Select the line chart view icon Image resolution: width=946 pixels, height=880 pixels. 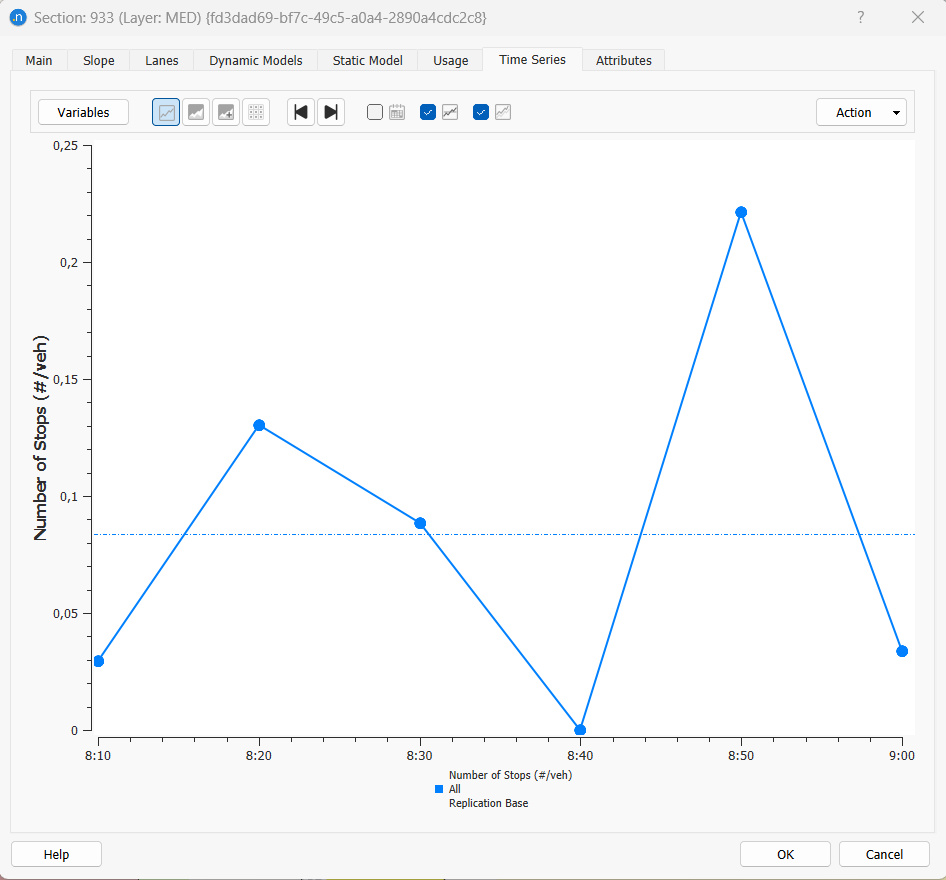pos(166,112)
